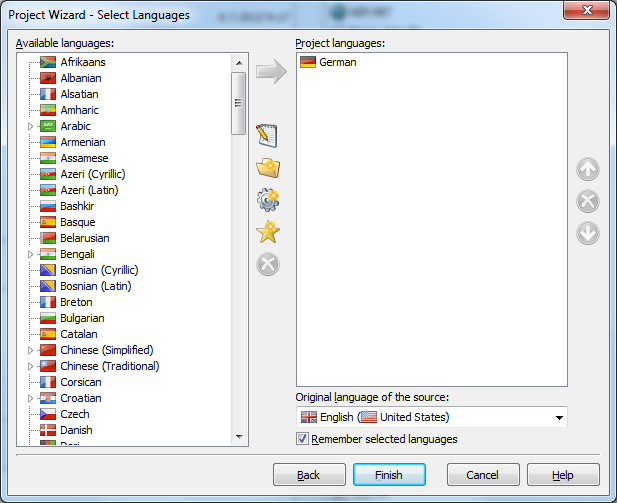Expand the Bengali language node
Viewport: 617px width, 503px height.
click(29, 255)
